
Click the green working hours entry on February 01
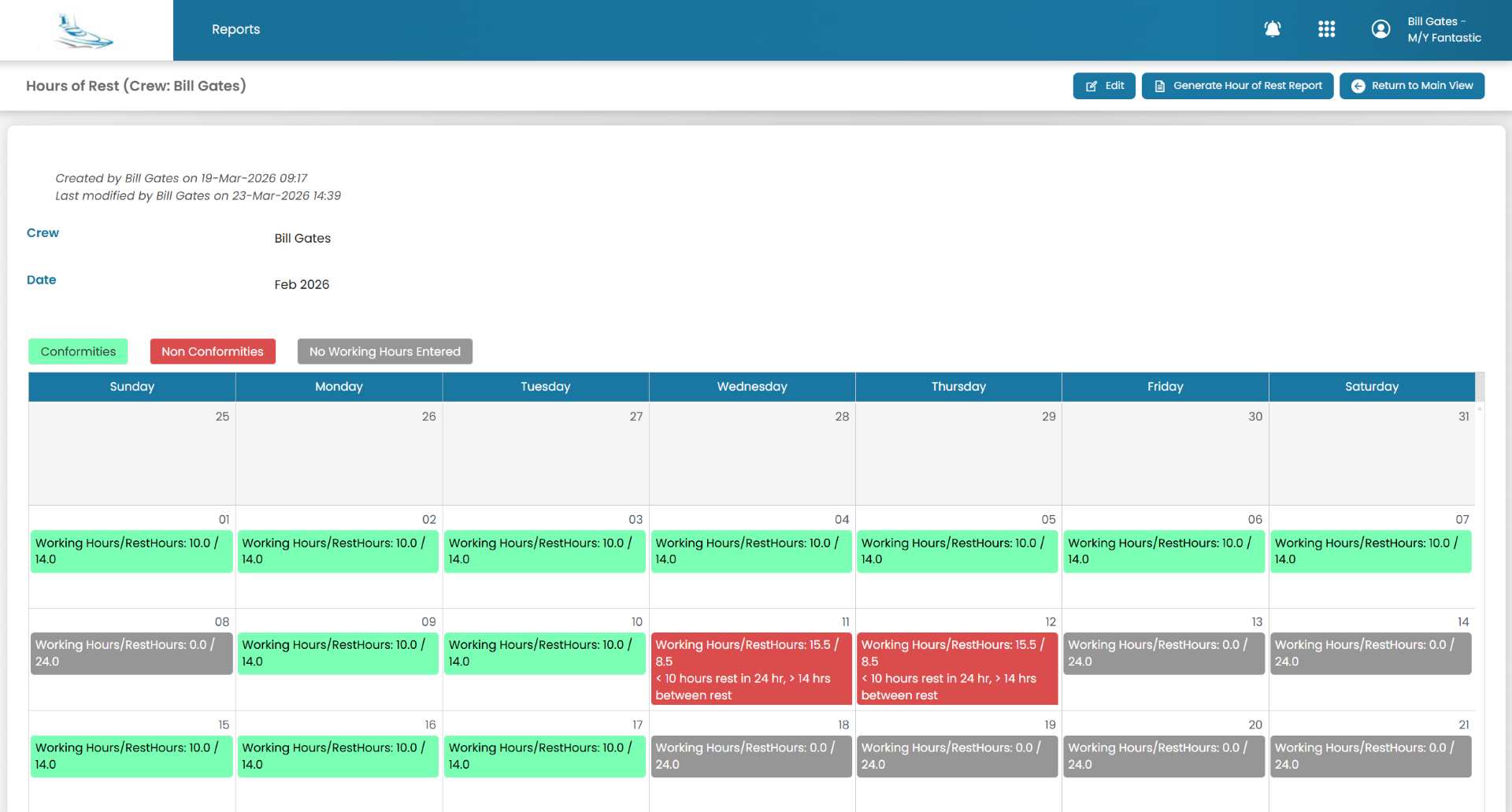(132, 551)
